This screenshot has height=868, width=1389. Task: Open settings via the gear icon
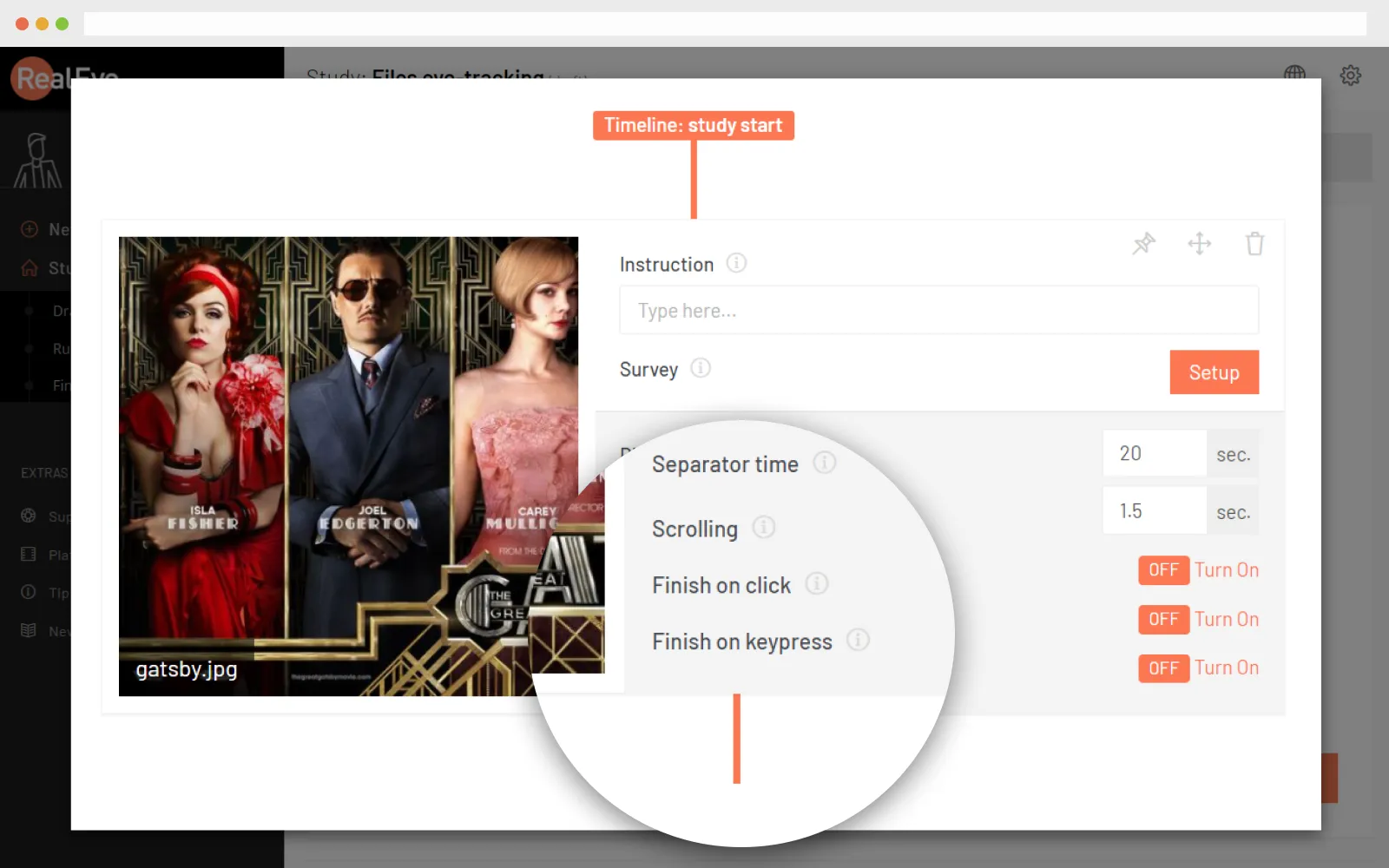[1350, 76]
